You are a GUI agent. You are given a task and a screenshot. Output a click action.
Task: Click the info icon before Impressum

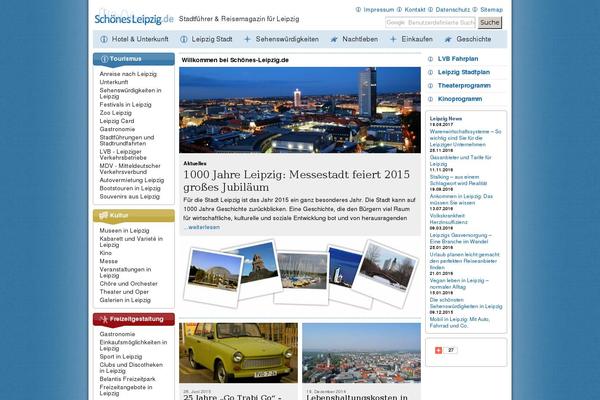(358, 10)
